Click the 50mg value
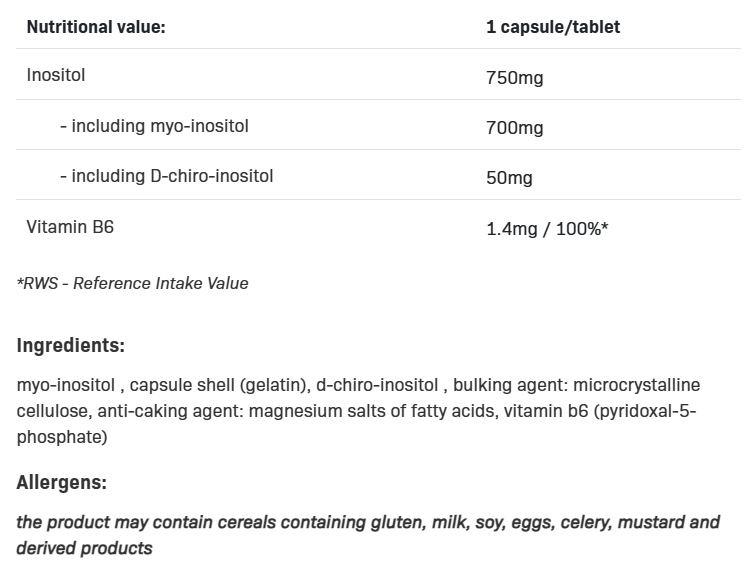 pos(509,178)
